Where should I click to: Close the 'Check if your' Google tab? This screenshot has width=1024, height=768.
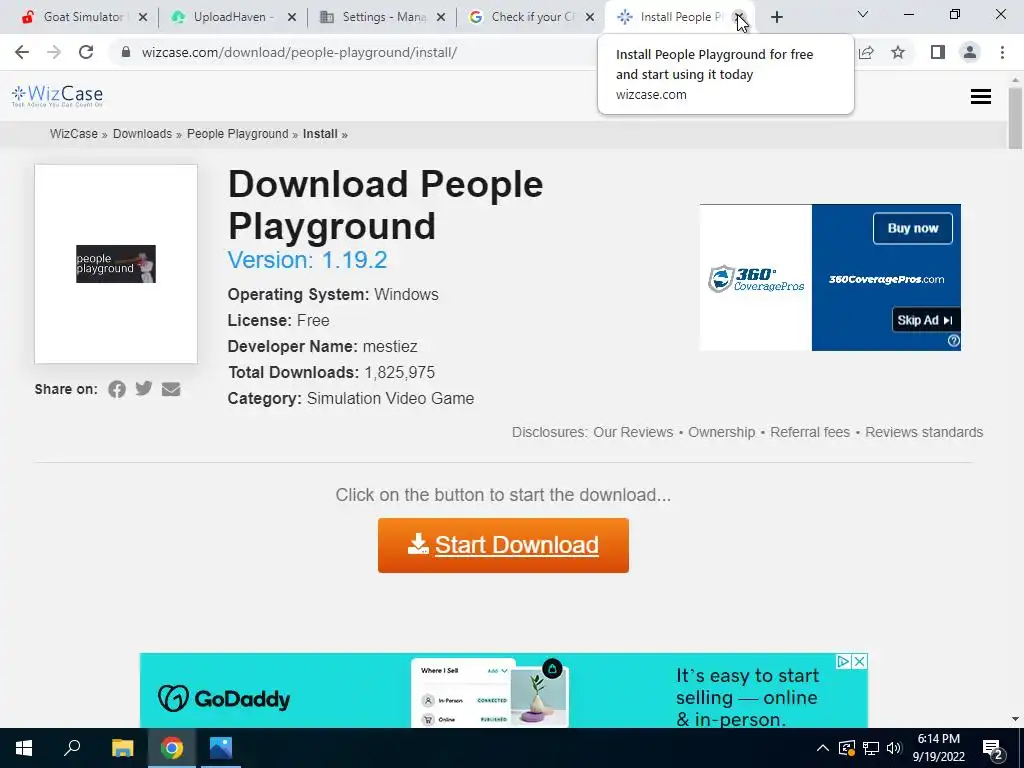[590, 17]
